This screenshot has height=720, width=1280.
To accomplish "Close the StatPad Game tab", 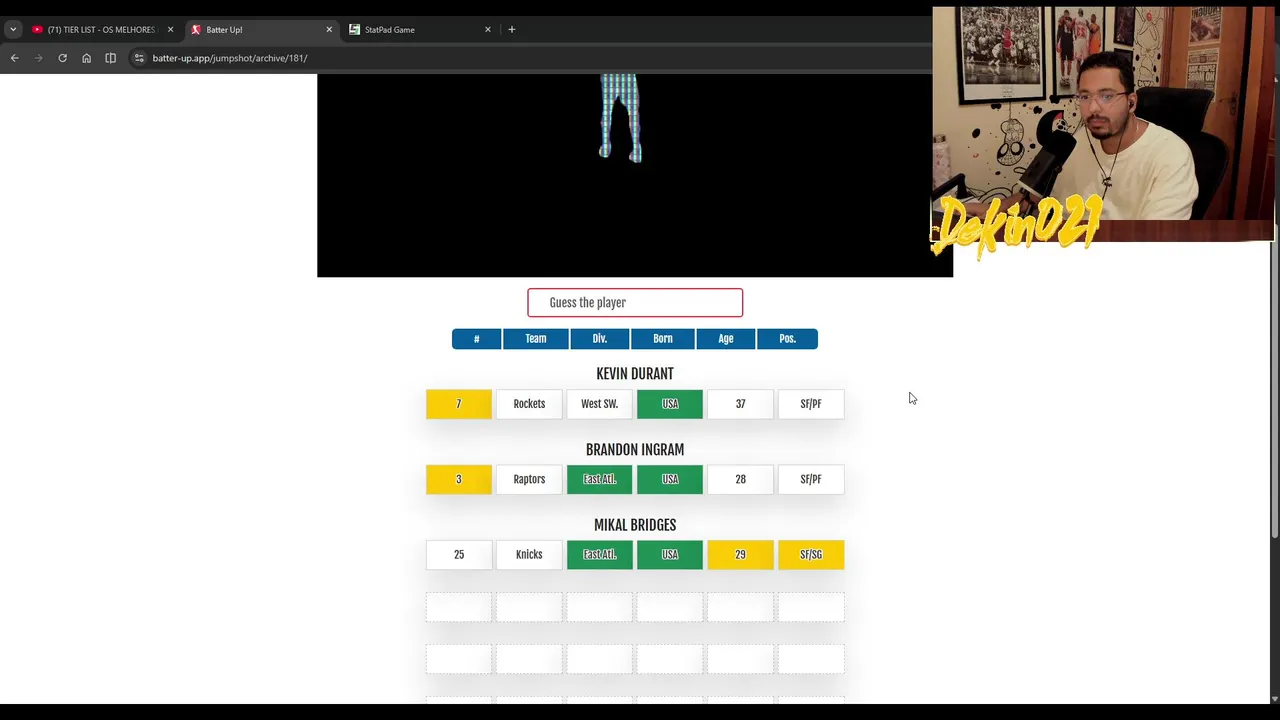I will coord(488,30).
